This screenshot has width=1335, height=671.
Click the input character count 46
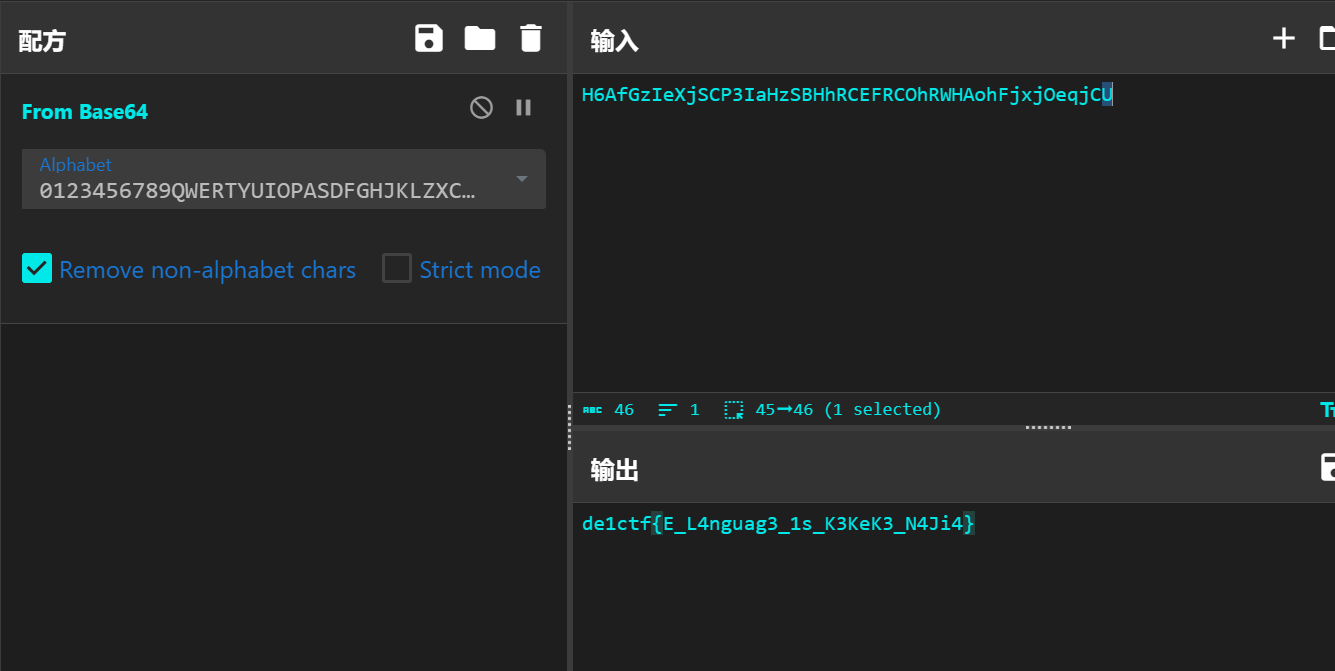[x=608, y=410]
